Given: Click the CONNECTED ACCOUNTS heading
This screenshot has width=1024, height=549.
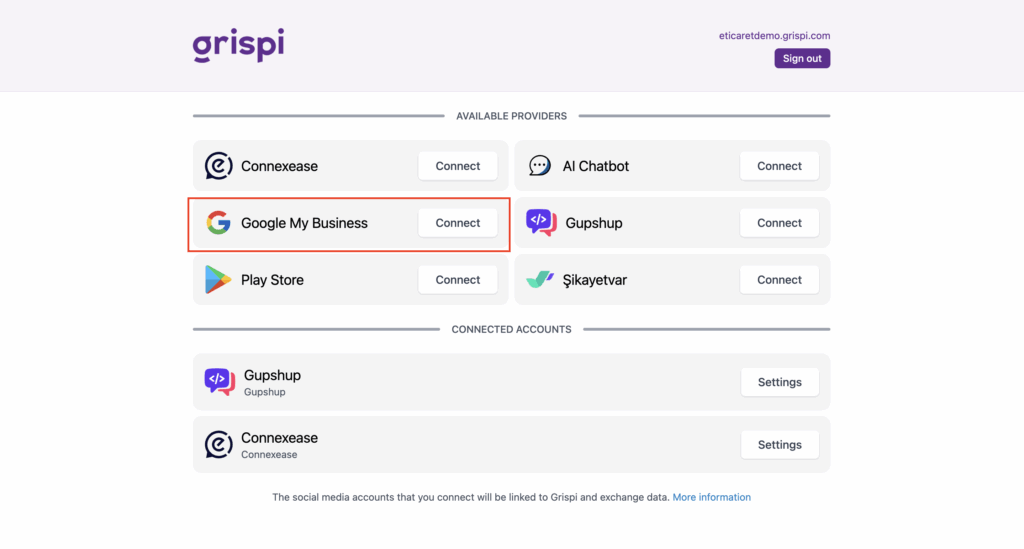Looking at the screenshot, I should 511,329.
